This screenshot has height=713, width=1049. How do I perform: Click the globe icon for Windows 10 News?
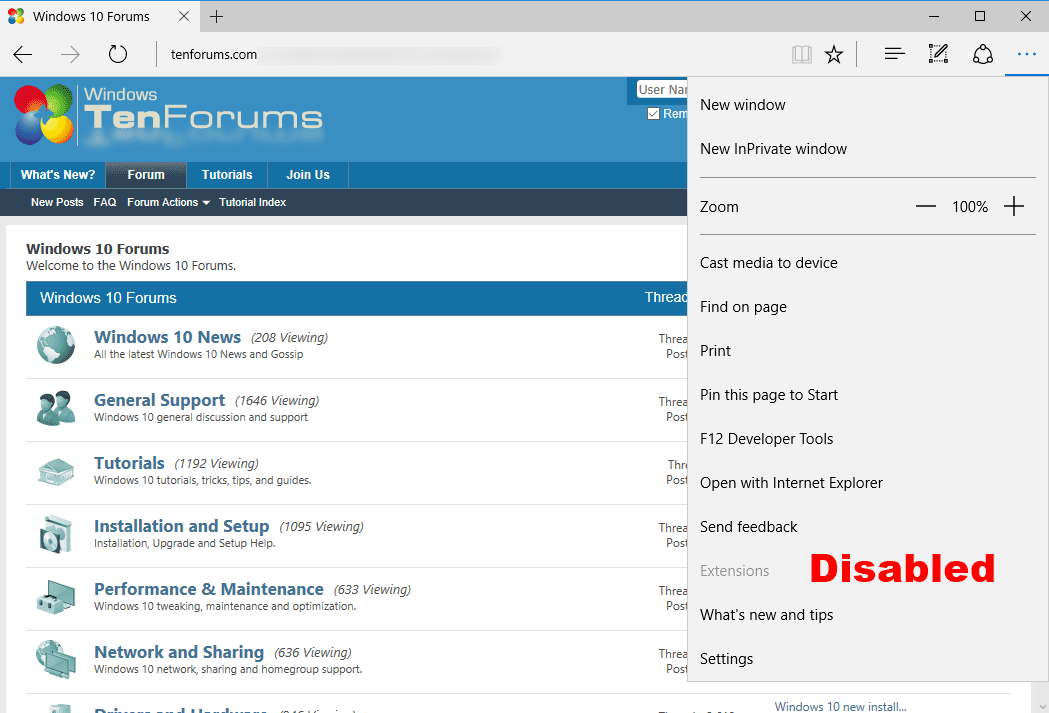pos(56,345)
